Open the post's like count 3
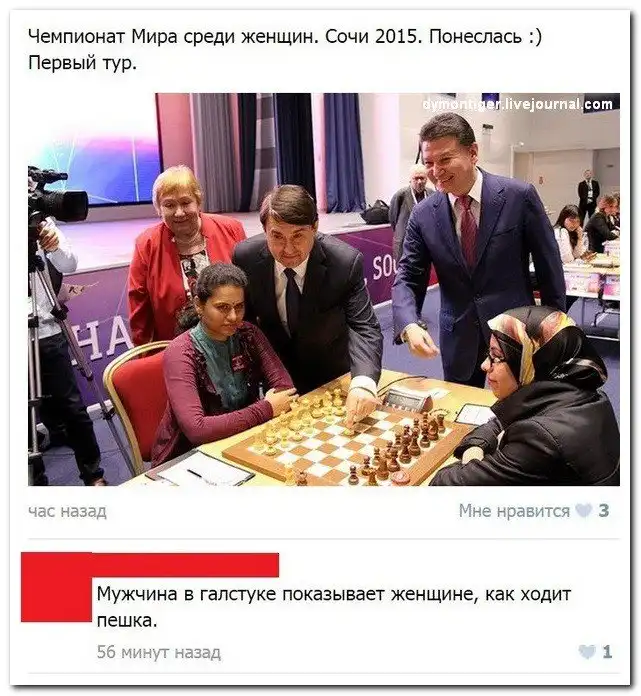The height and width of the screenshot is (696, 641). (x=603, y=511)
